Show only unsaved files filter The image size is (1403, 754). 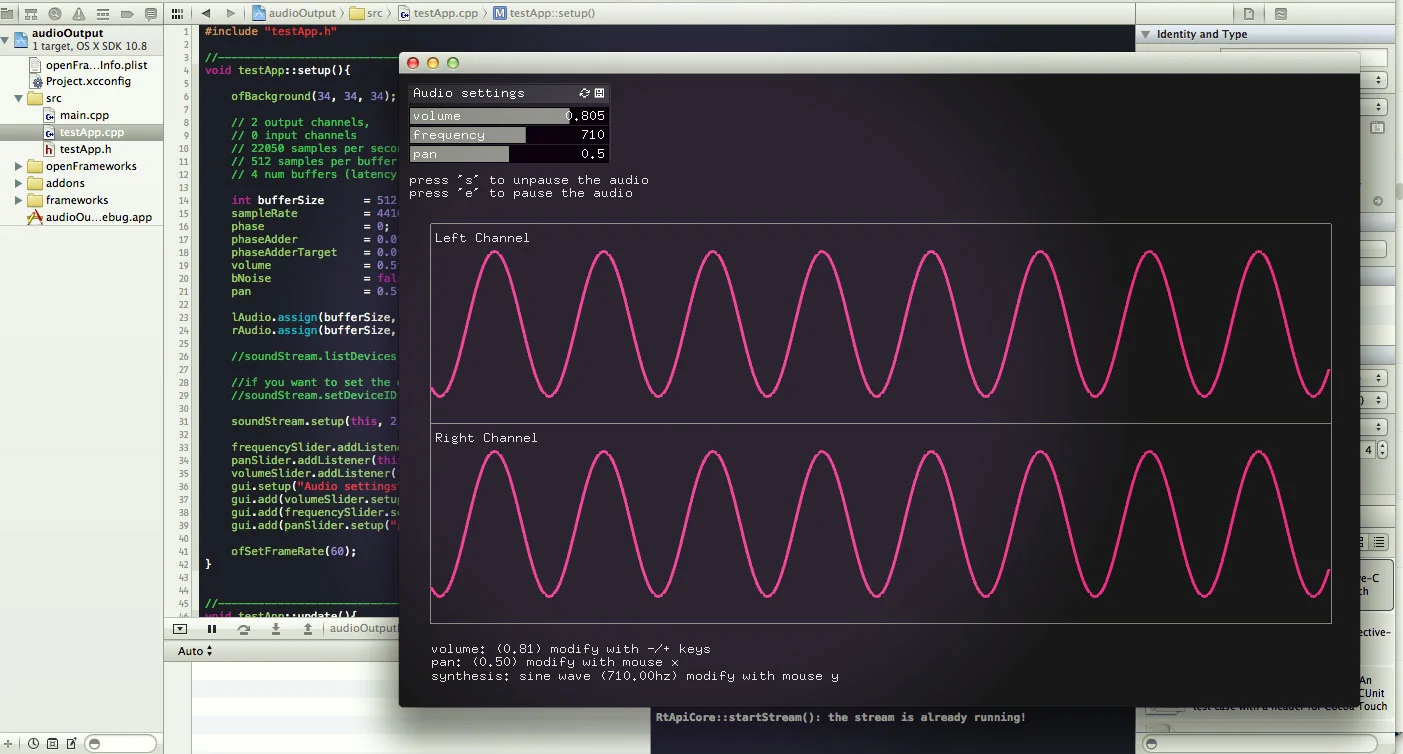[71, 743]
